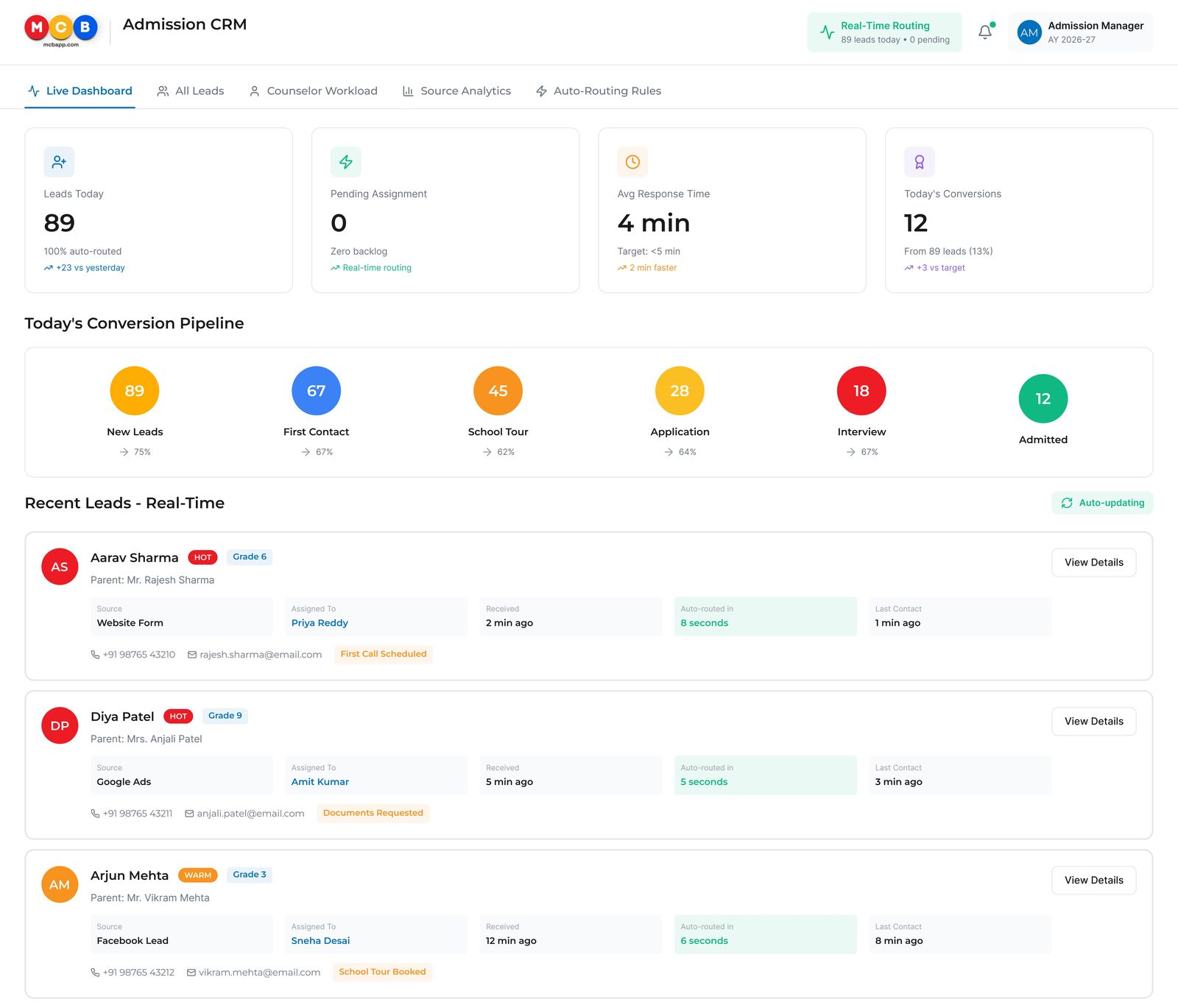This screenshot has width=1178, height=1008.
Task: Click the vikram.mehta@email.com address
Action: point(259,973)
